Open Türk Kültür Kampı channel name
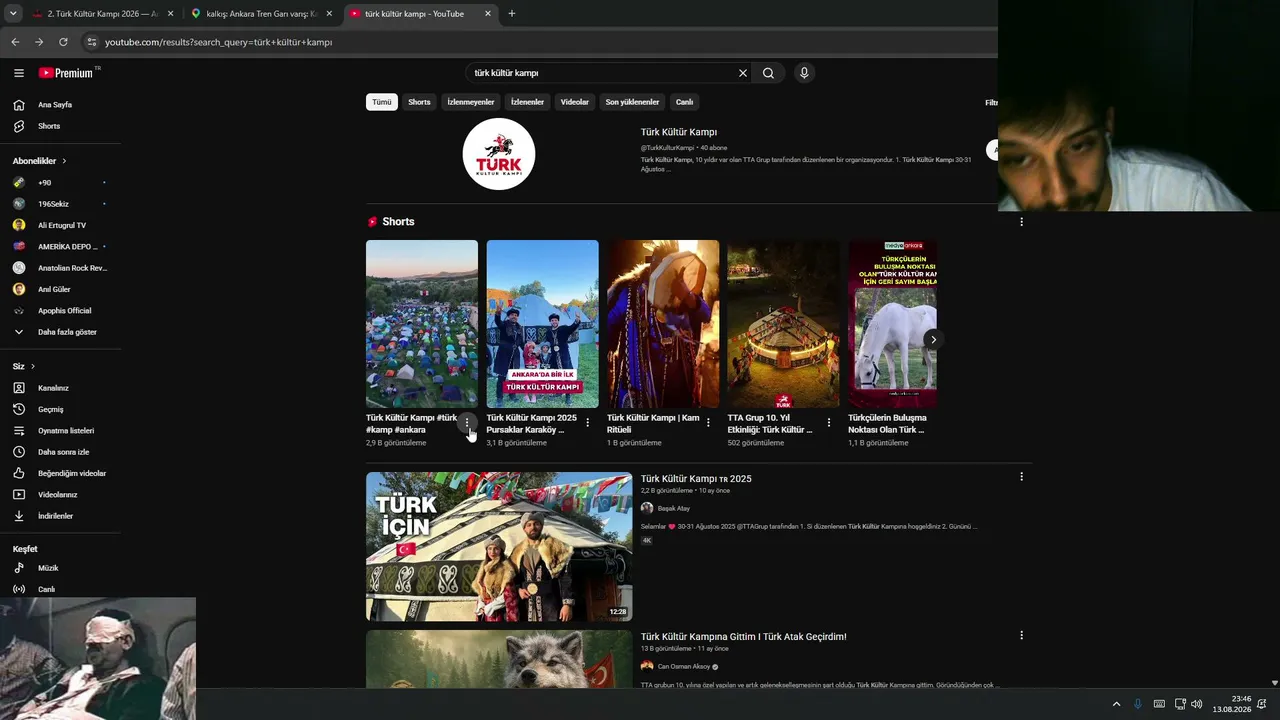This screenshot has width=1280, height=720. 679,132
